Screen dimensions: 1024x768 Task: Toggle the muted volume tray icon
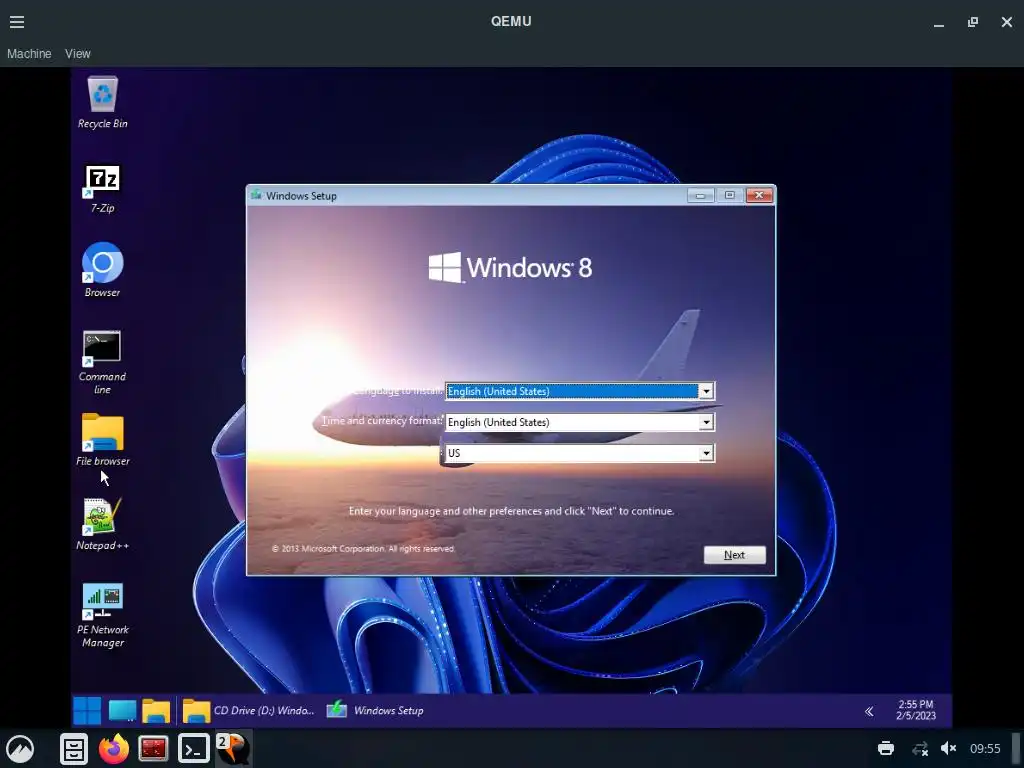click(949, 748)
